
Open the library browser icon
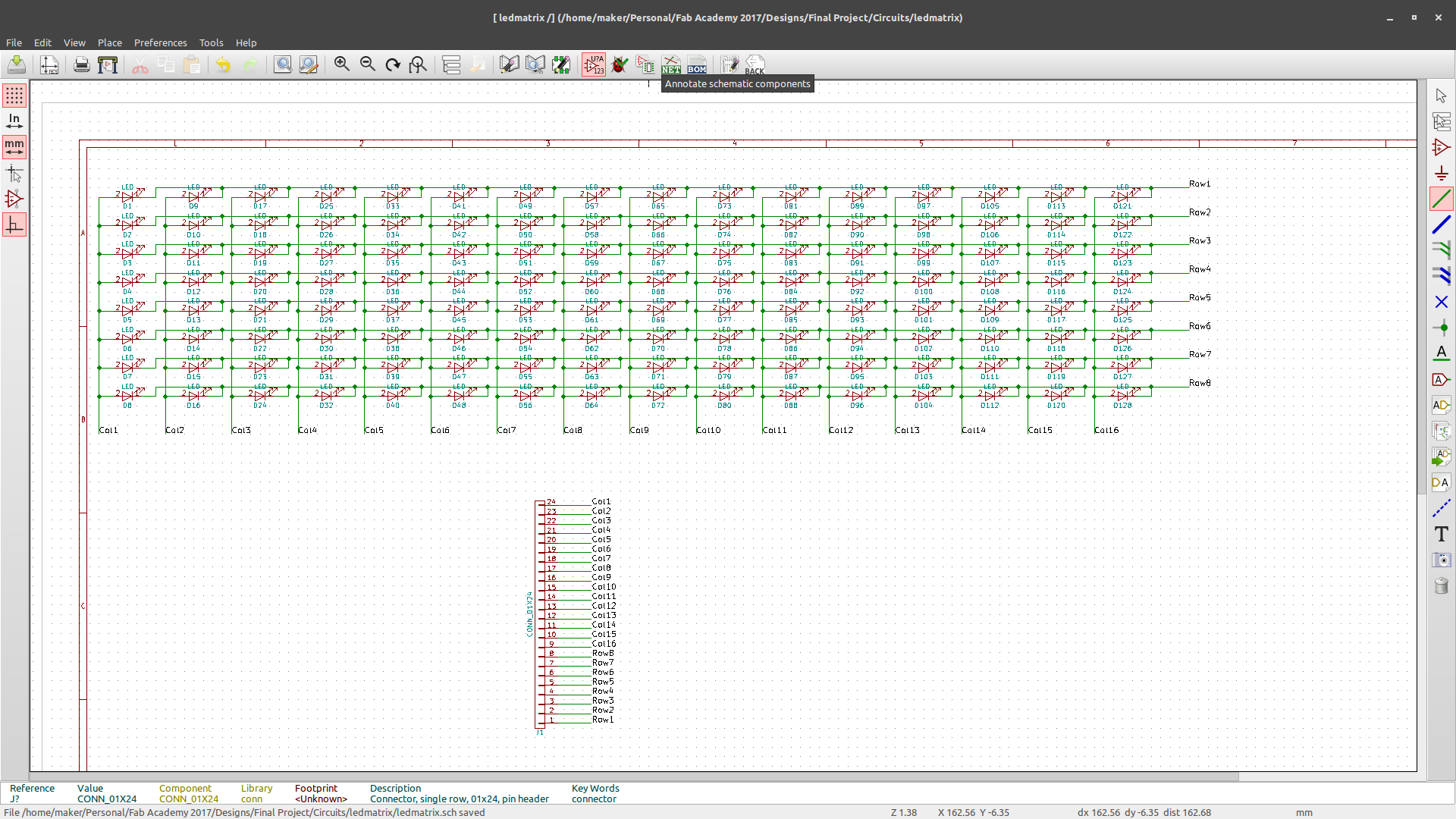point(535,64)
